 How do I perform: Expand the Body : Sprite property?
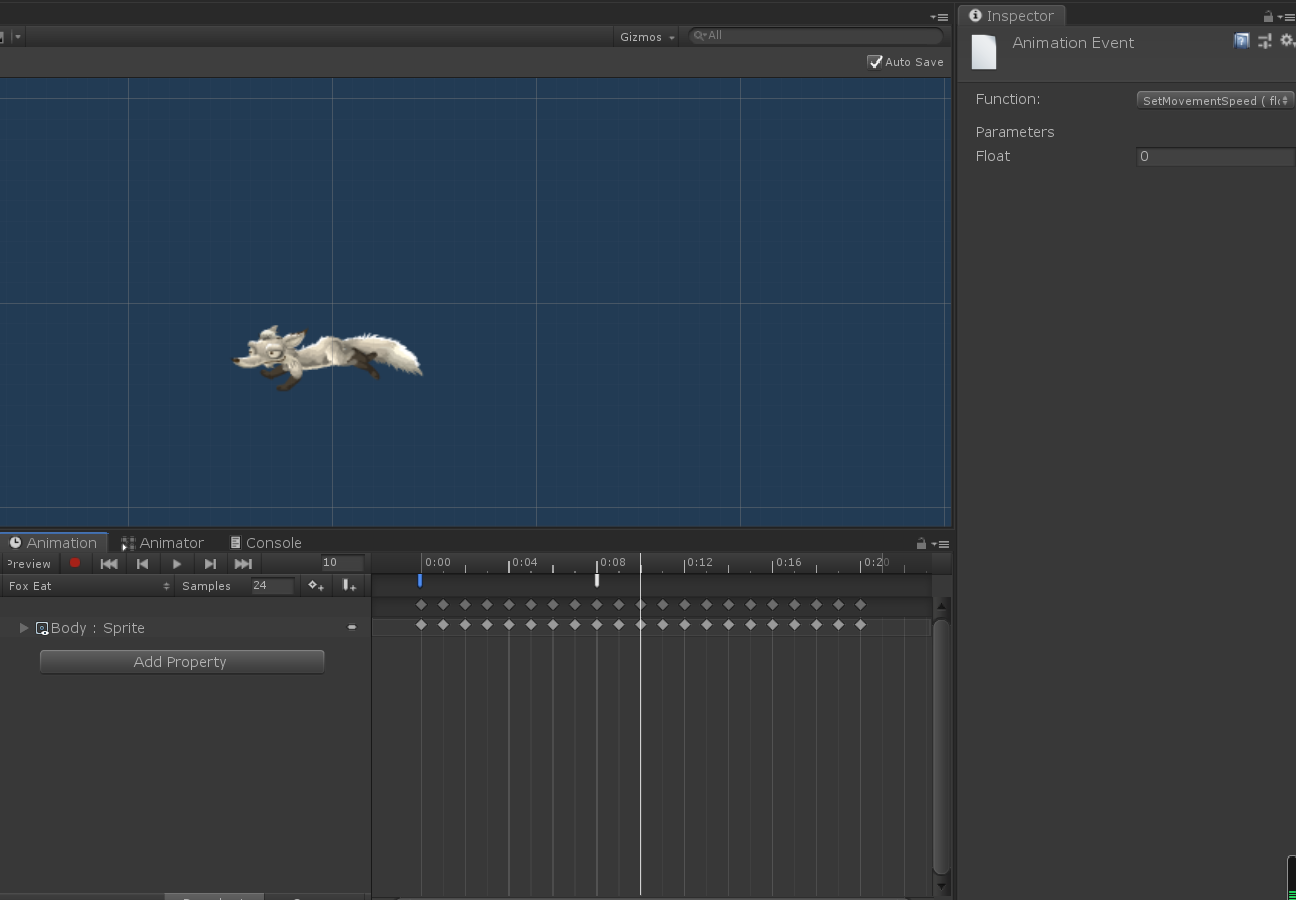coord(24,628)
